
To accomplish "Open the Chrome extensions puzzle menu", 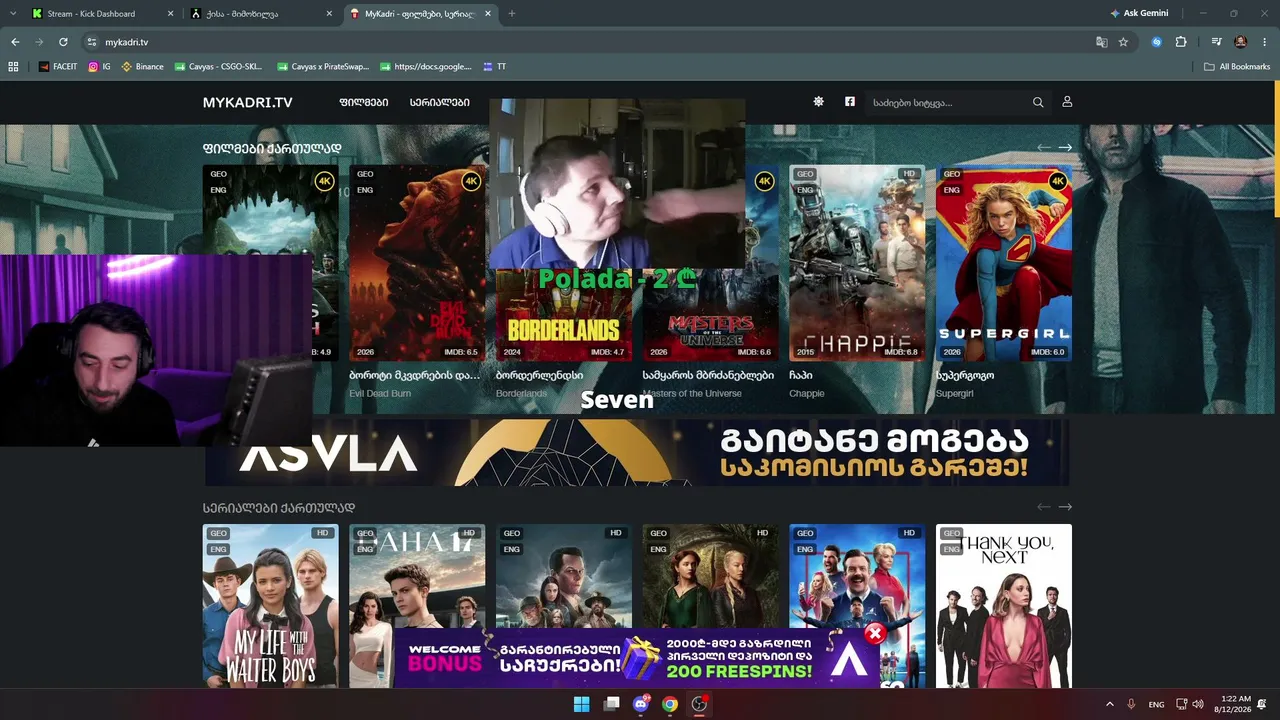I will coord(1181,42).
